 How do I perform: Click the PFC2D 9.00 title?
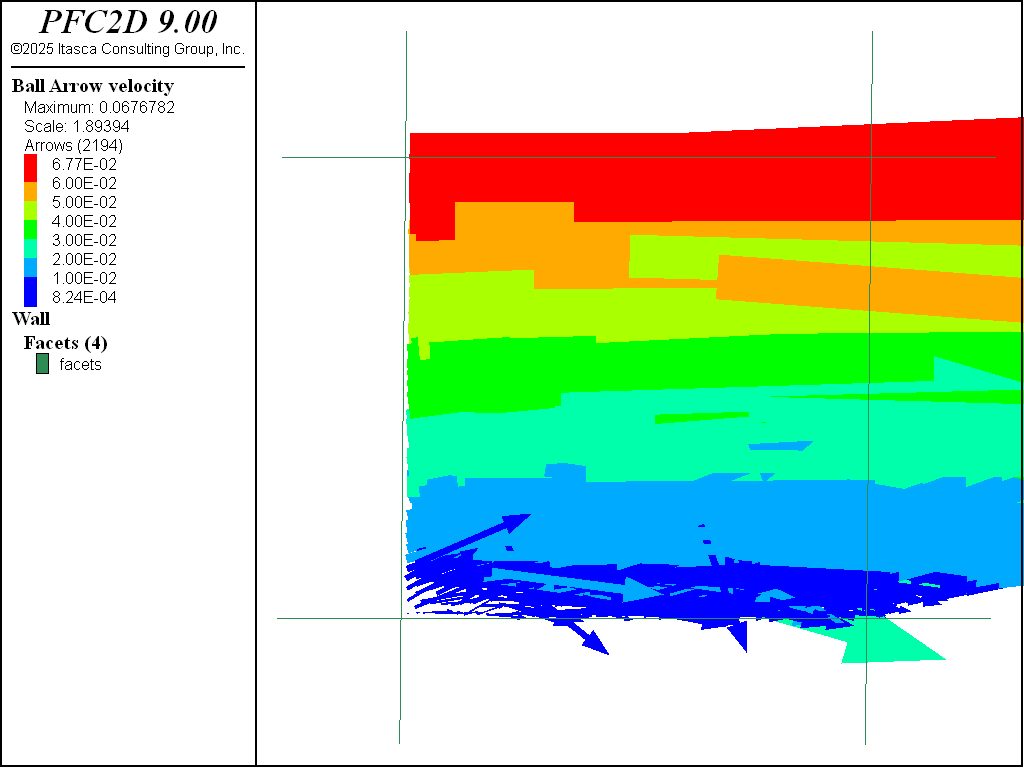(x=127, y=22)
